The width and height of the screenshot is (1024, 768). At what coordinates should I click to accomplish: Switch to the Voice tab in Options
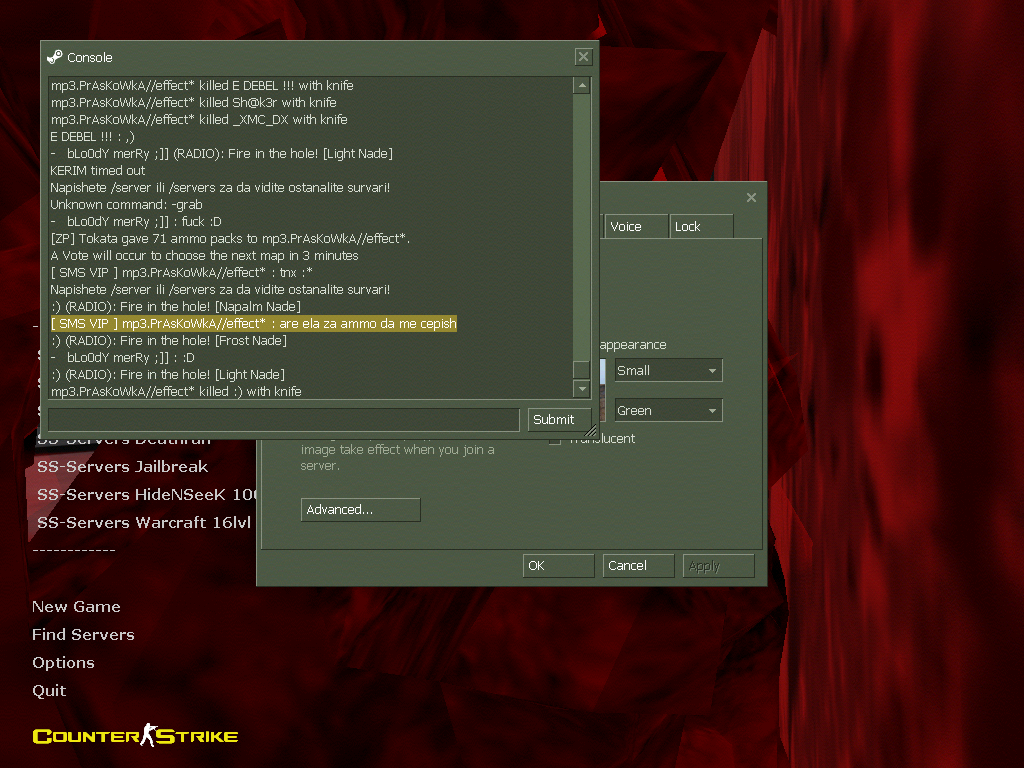pos(636,227)
